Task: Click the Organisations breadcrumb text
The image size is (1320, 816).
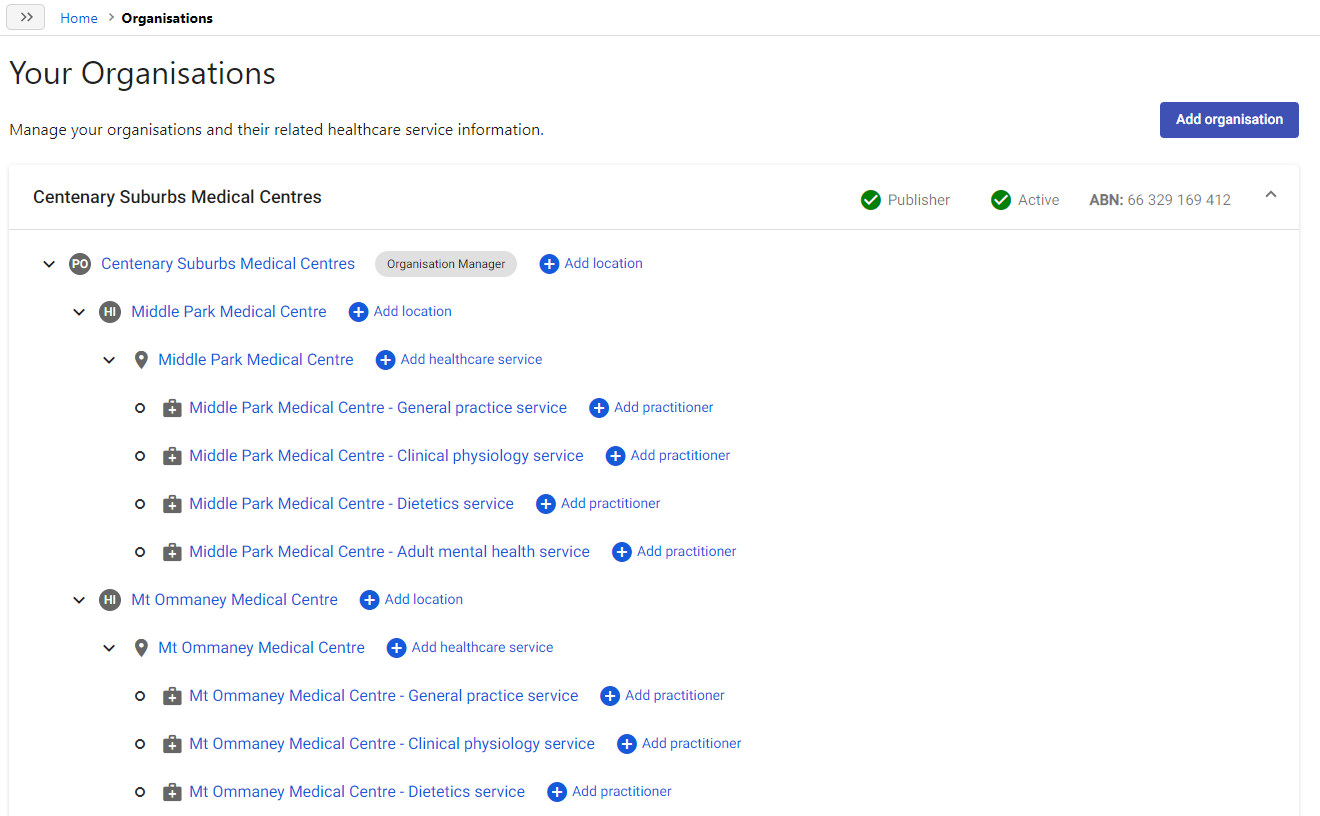Action: (167, 18)
